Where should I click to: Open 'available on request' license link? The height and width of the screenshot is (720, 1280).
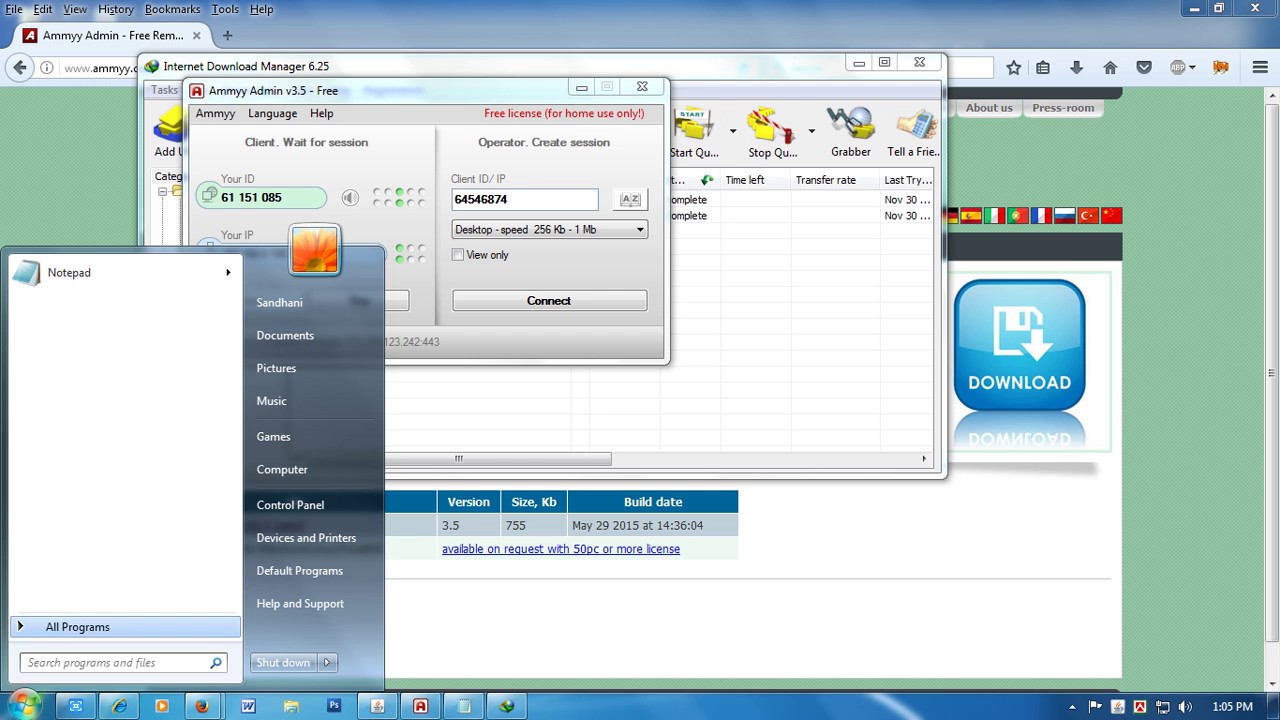coord(561,549)
